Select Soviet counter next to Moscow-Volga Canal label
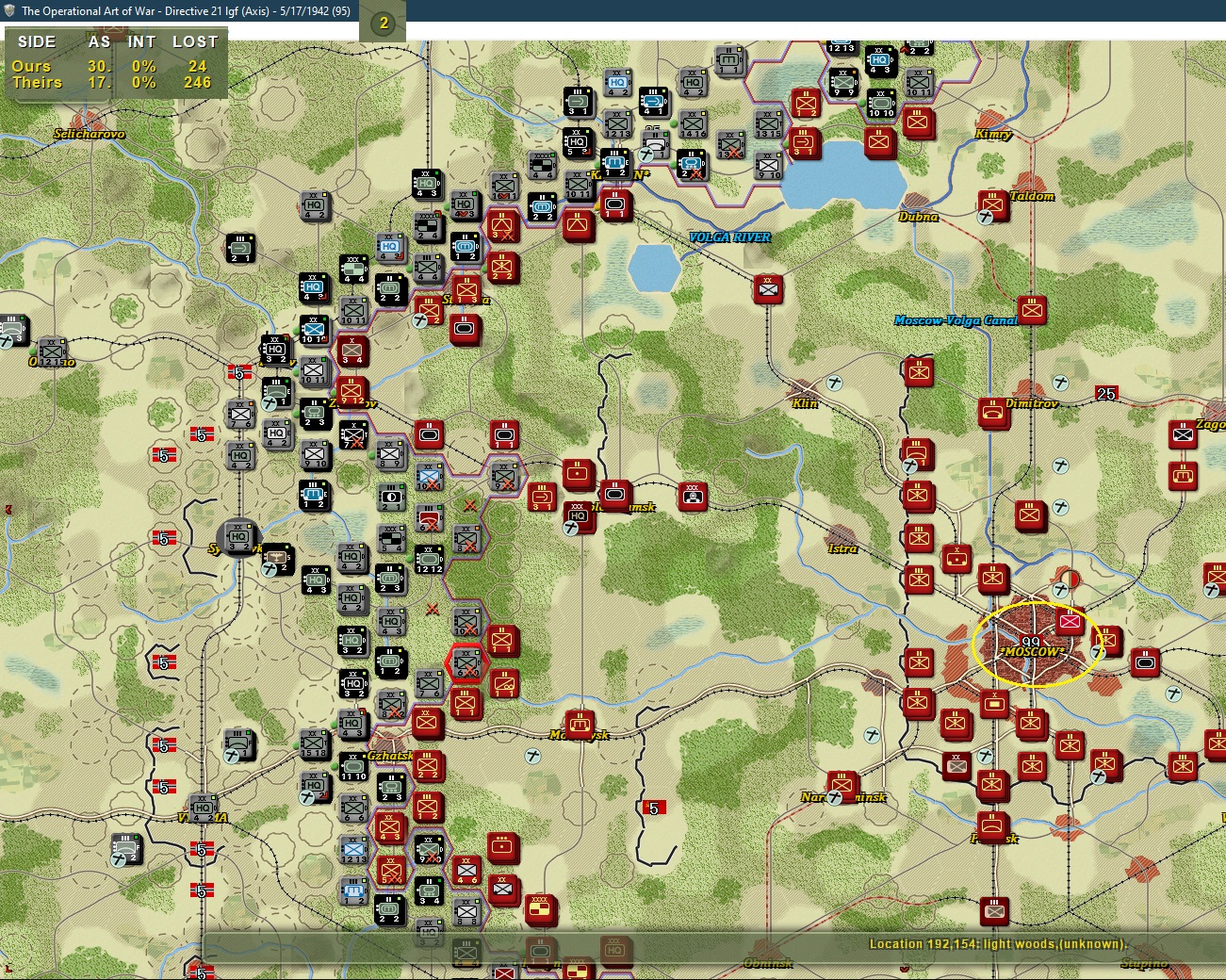The height and width of the screenshot is (980, 1226). point(1032,309)
